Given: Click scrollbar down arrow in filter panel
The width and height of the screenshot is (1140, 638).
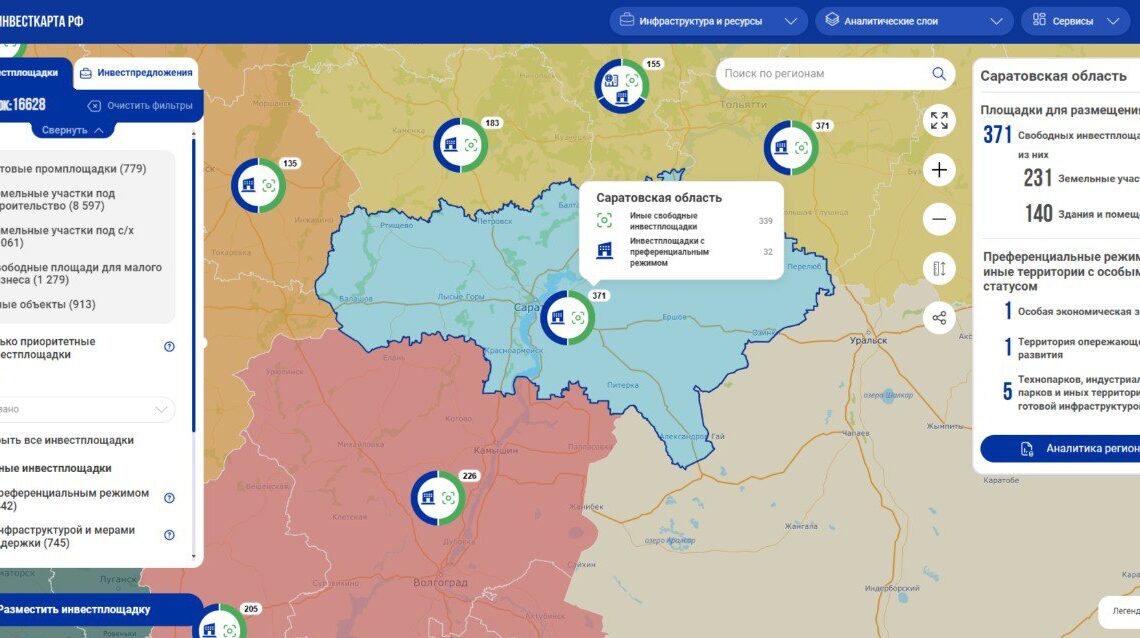Looking at the screenshot, I should (193, 557).
